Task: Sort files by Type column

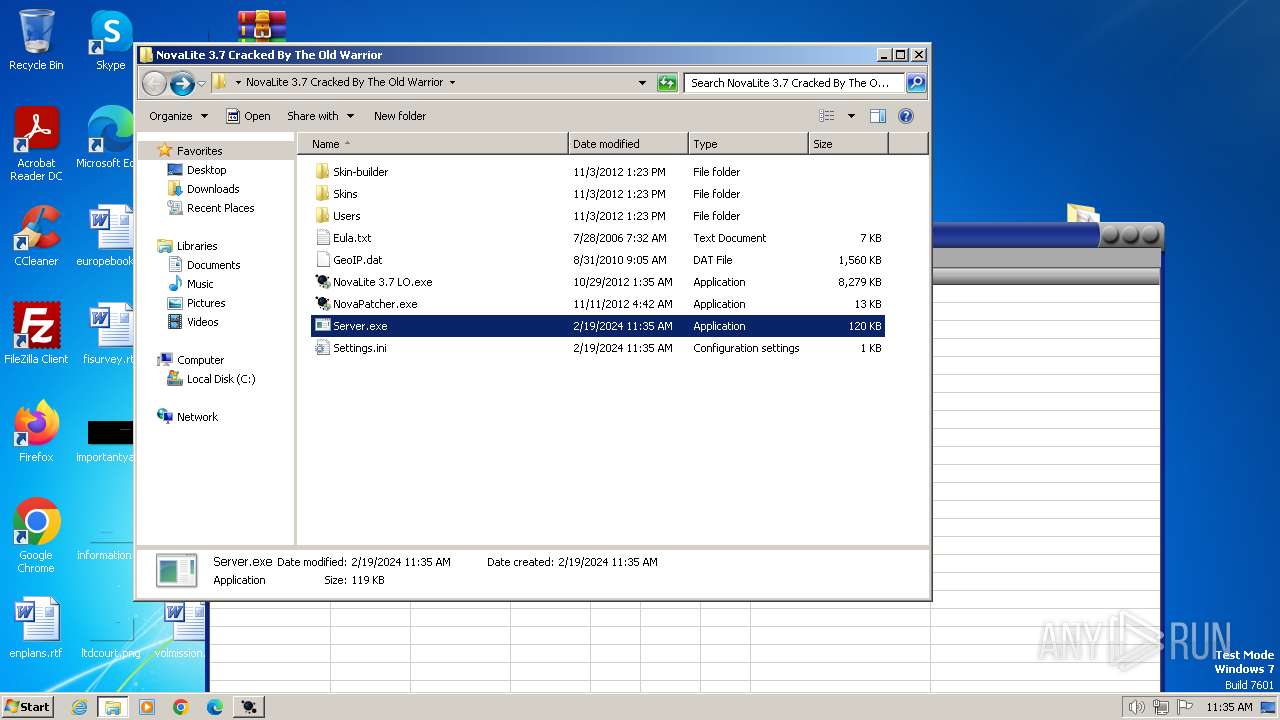Action: pos(748,144)
